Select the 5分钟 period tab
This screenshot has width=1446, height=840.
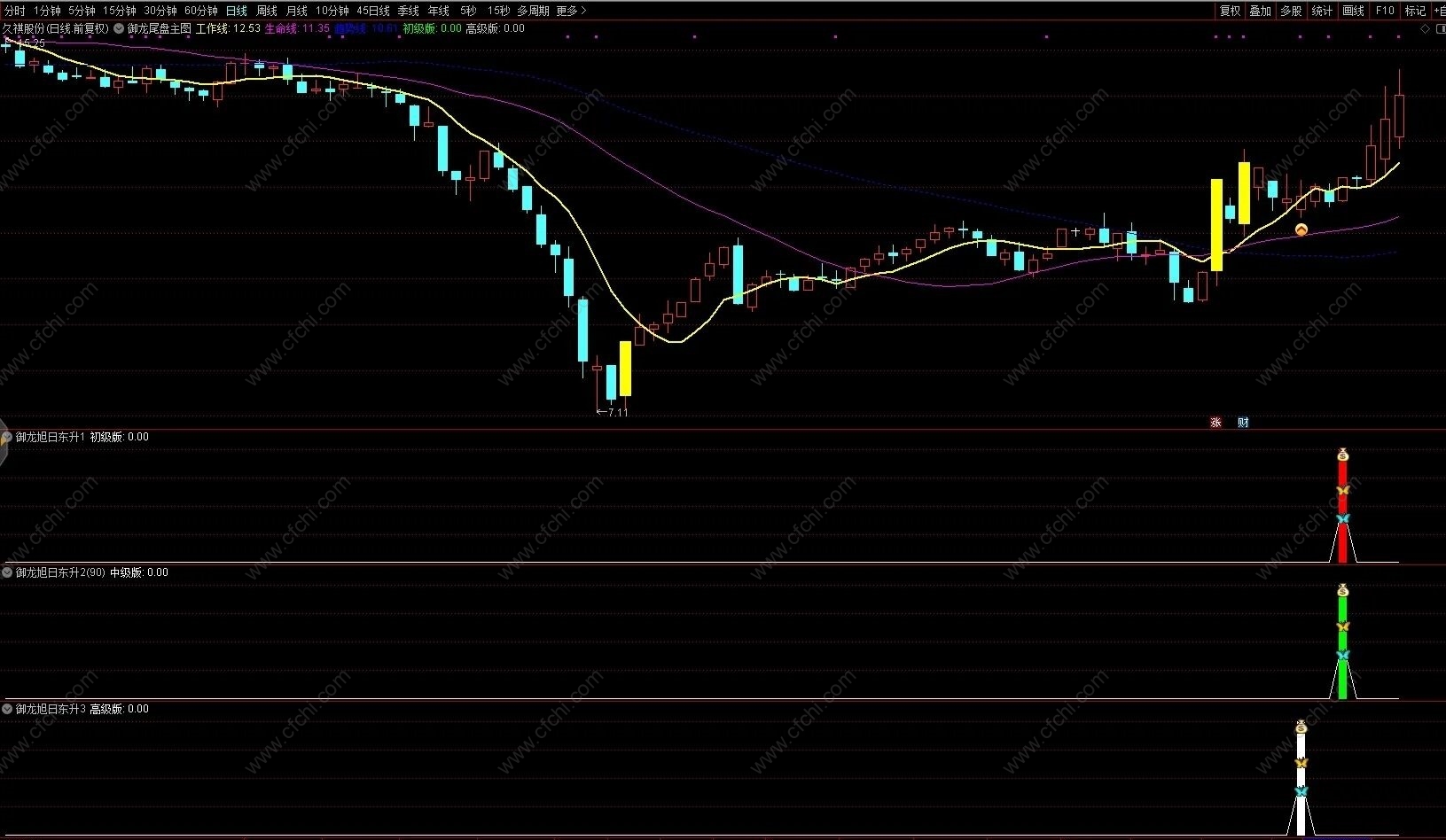pos(81,11)
